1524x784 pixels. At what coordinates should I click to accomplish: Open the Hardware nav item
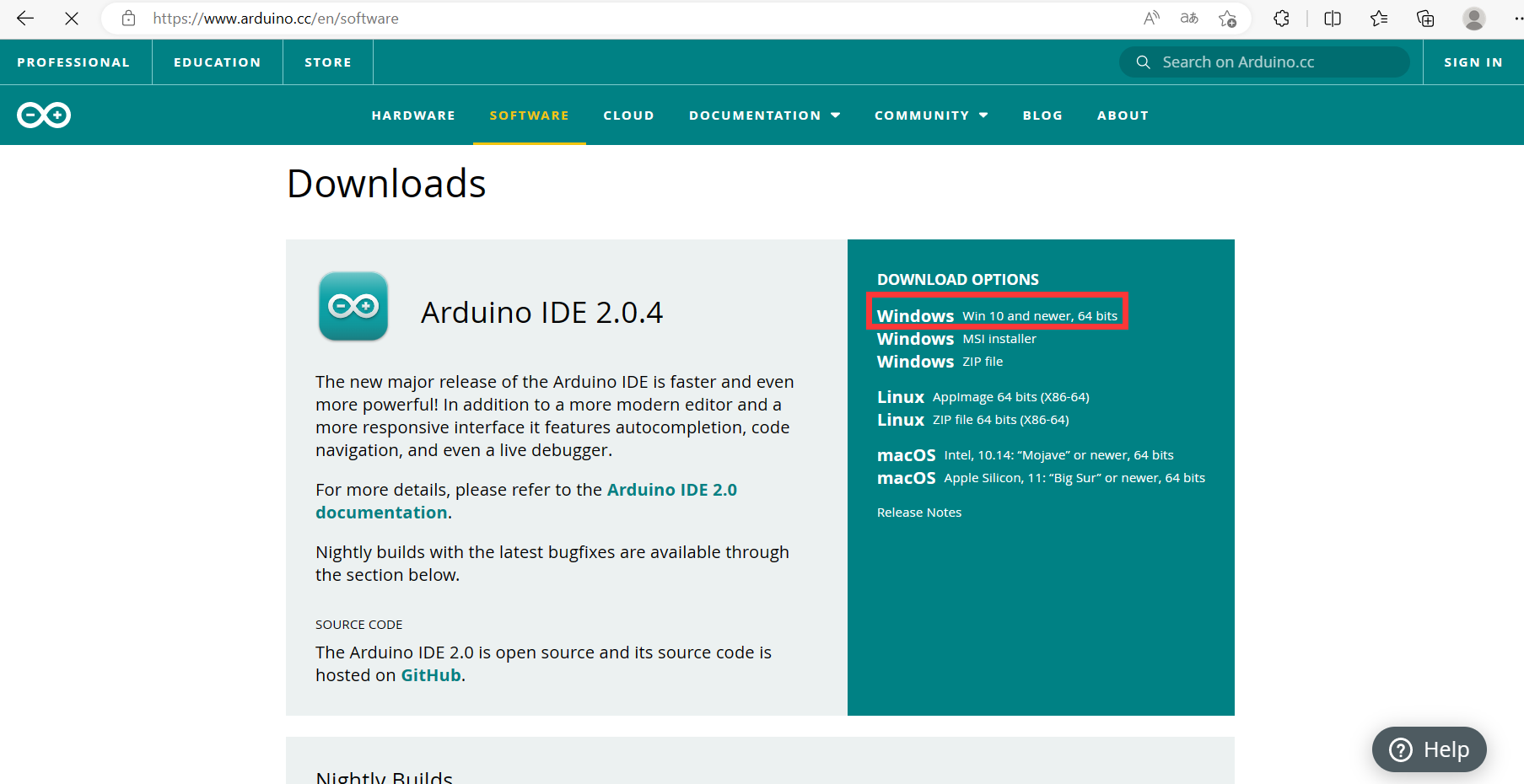point(413,115)
